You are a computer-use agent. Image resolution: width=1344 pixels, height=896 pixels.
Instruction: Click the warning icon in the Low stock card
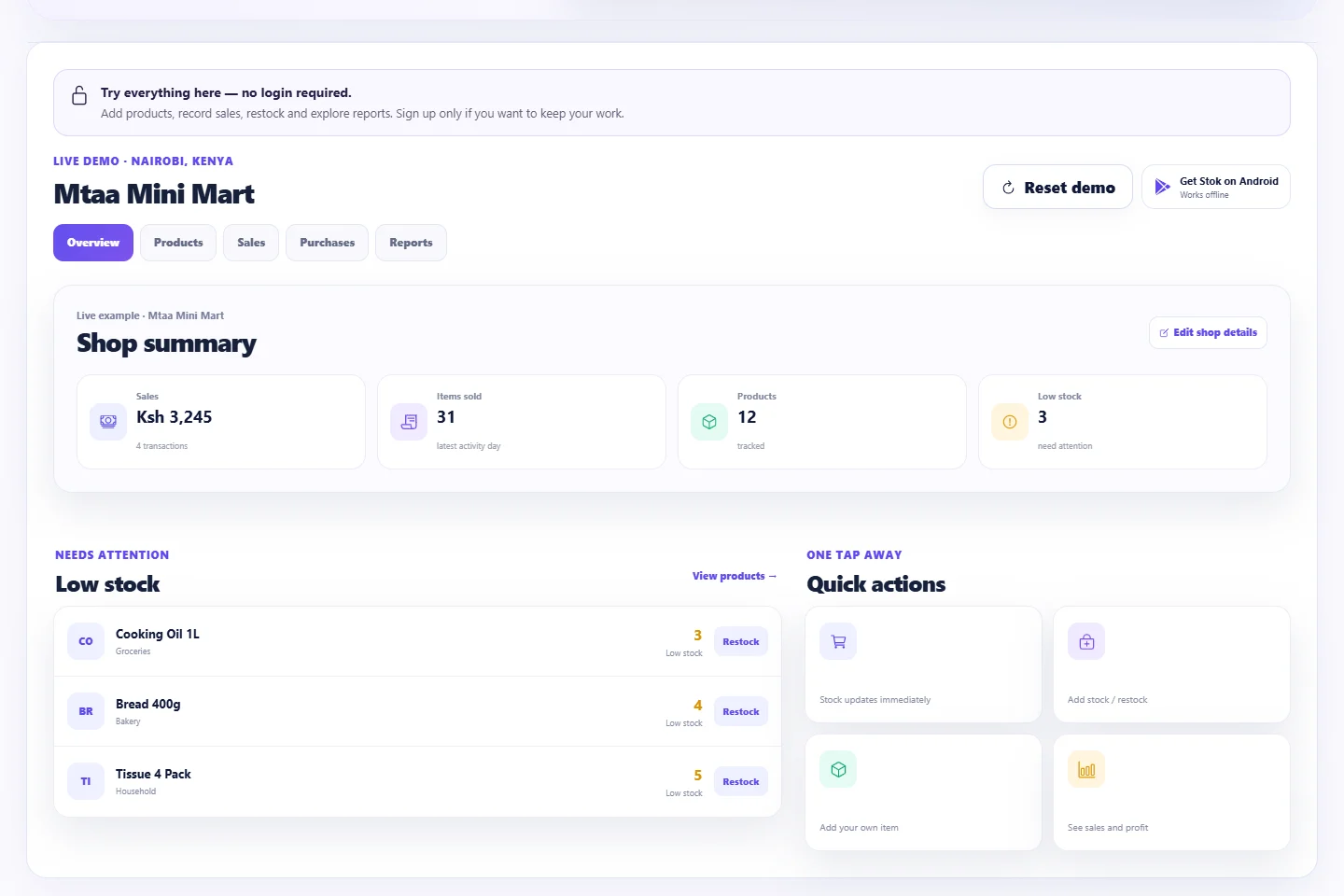coord(1010,422)
